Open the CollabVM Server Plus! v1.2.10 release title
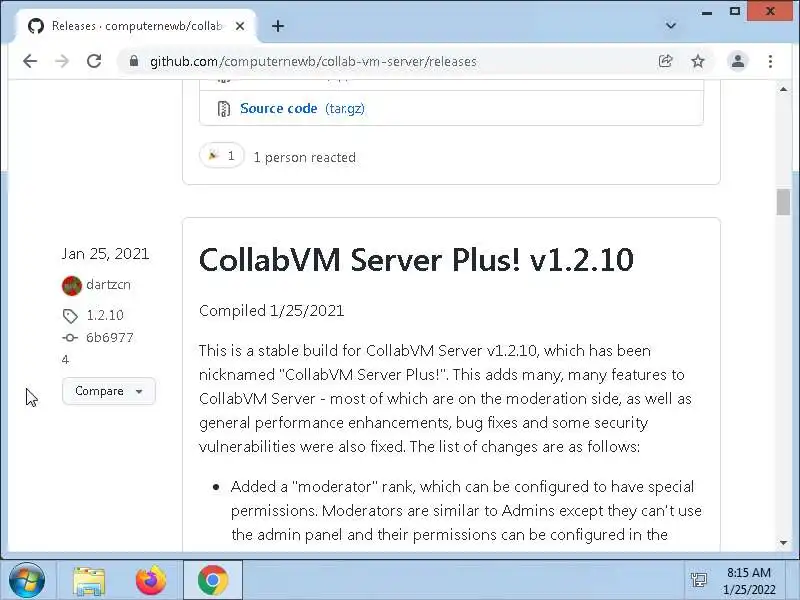800x600 pixels. tap(416, 260)
